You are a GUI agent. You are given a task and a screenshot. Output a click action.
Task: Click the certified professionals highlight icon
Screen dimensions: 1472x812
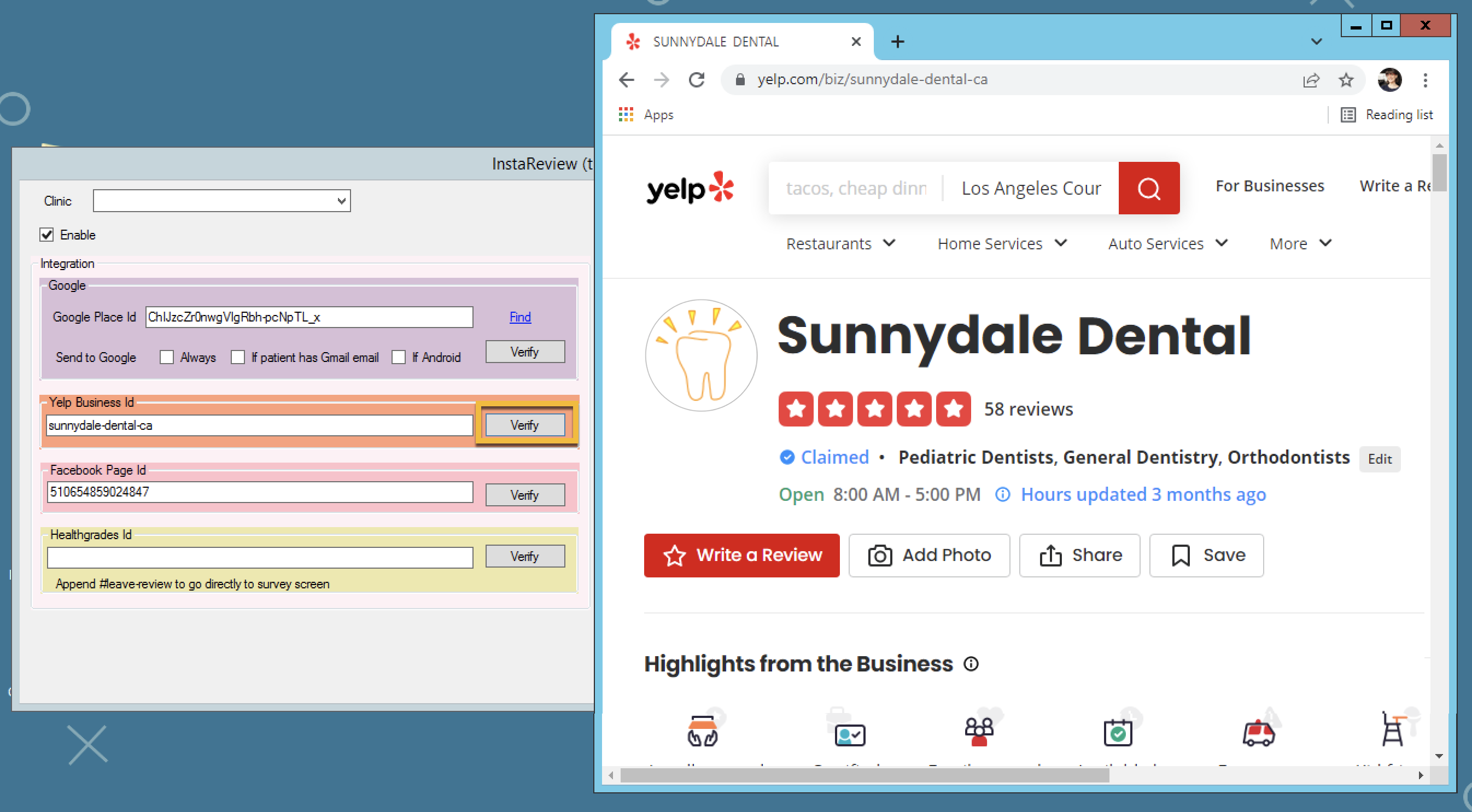850,734
